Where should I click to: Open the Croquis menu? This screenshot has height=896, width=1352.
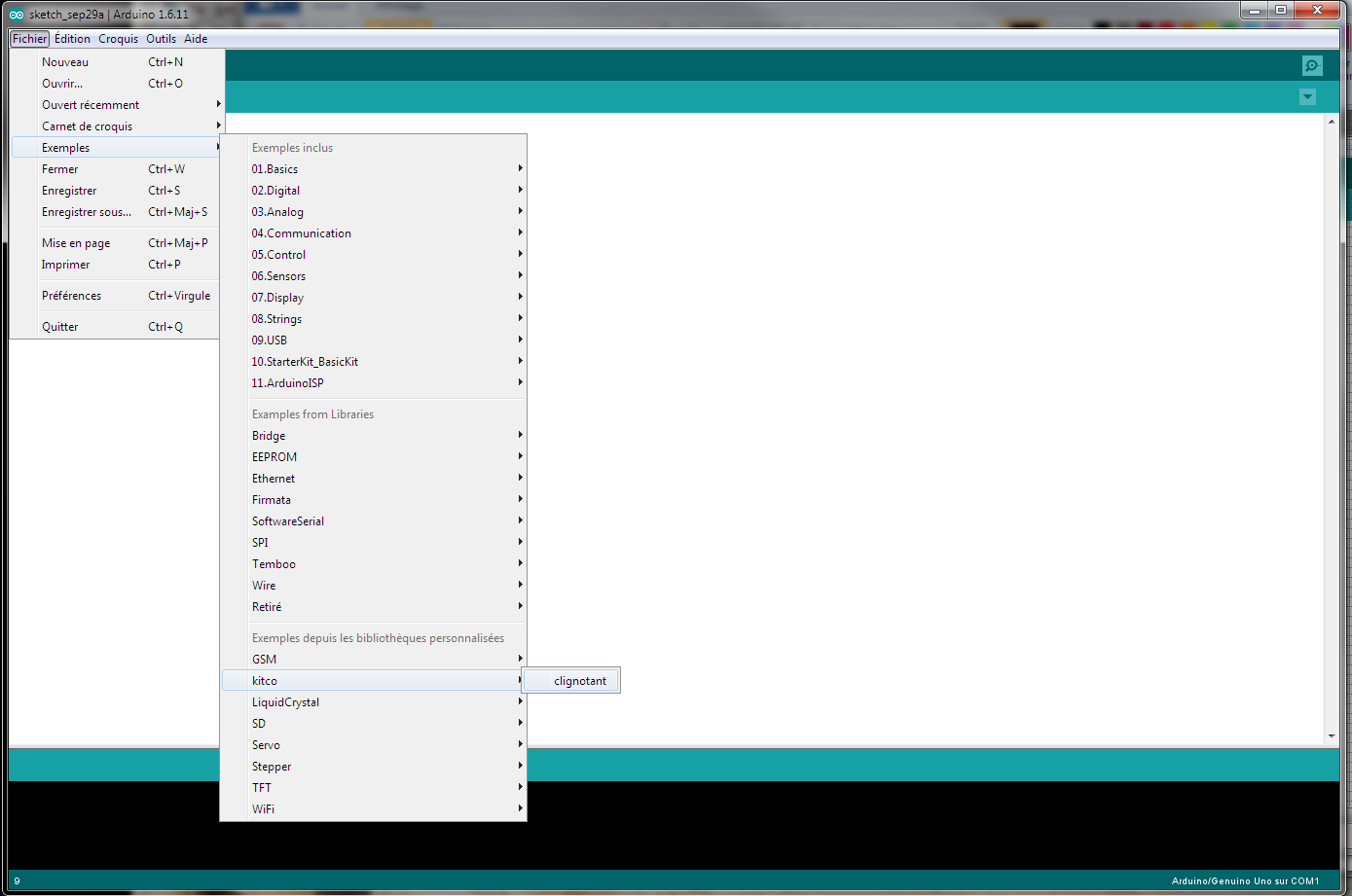pyautogui.click(x=118, y=39)
